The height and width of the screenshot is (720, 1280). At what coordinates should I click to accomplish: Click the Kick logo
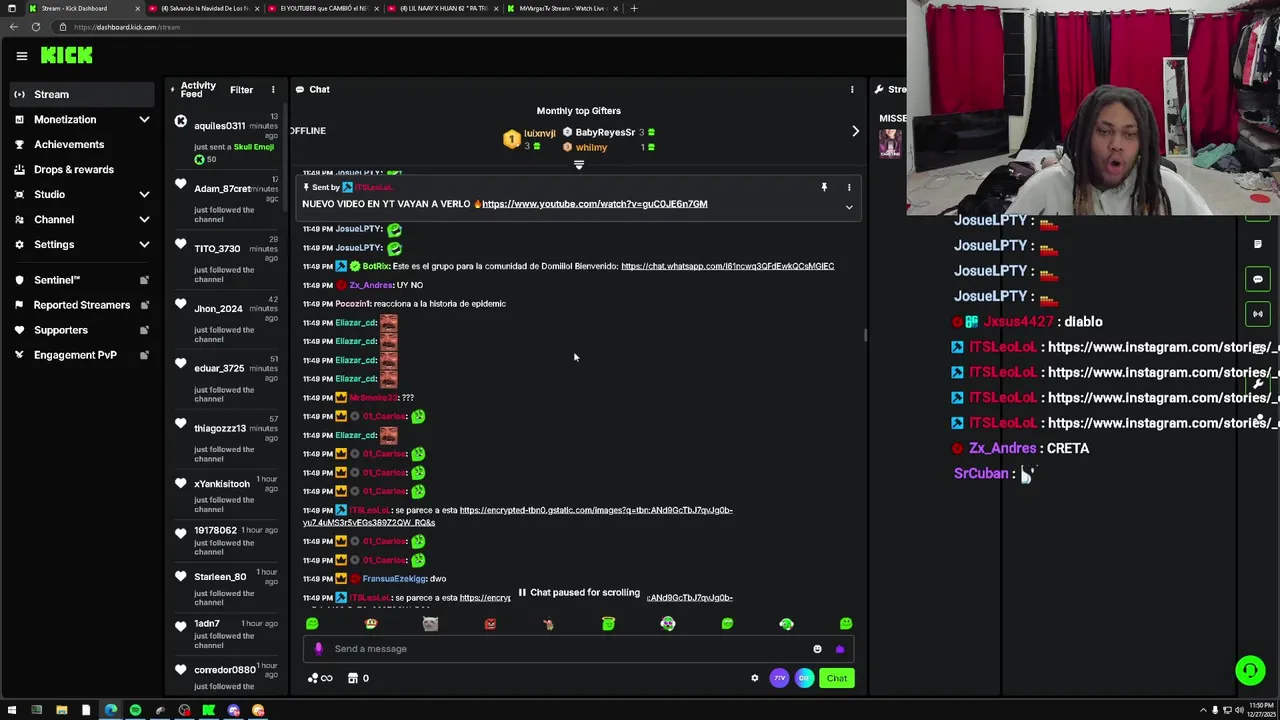tap(66, 56)
